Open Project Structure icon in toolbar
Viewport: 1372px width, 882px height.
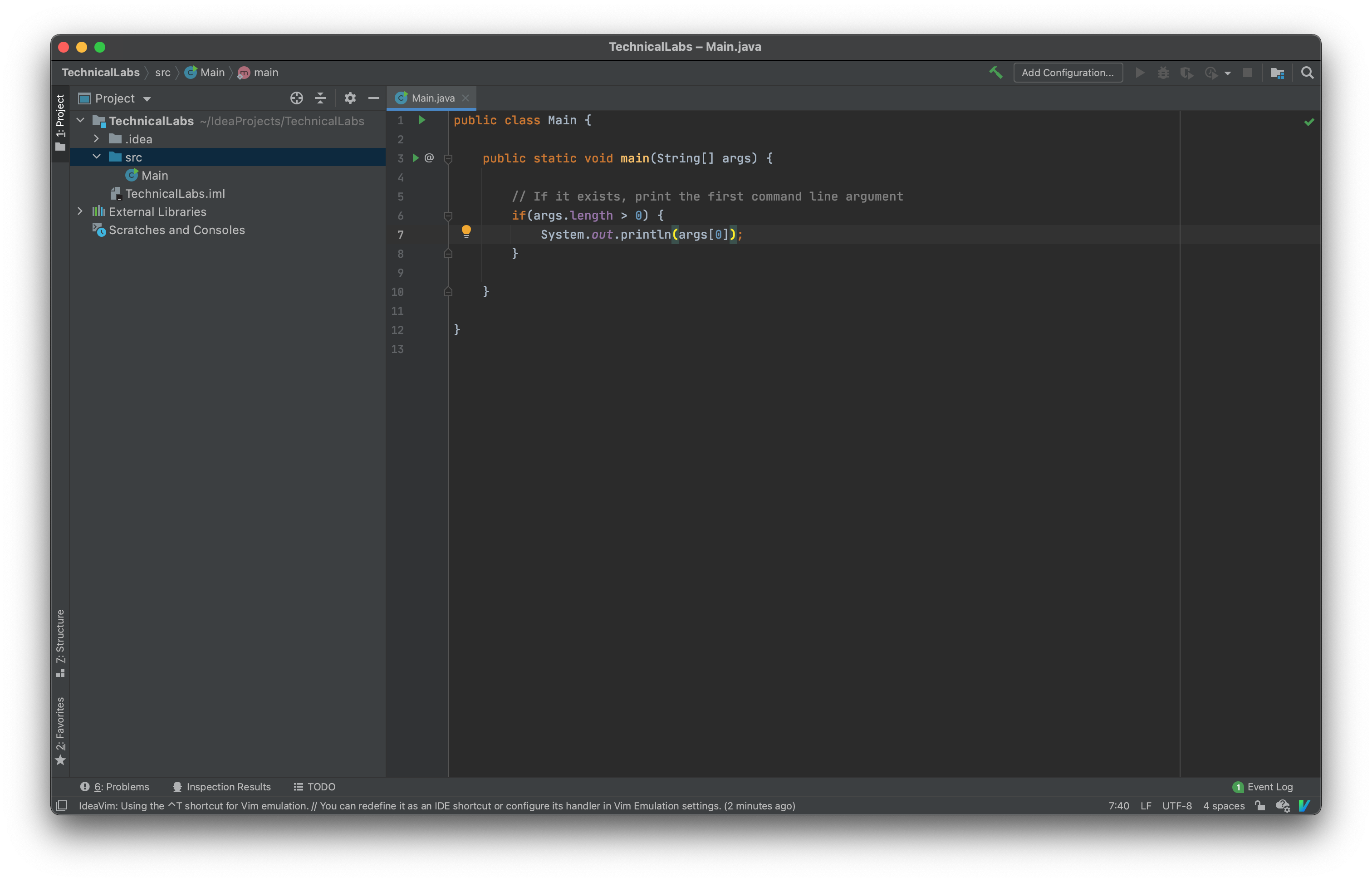click(1277, 73)
